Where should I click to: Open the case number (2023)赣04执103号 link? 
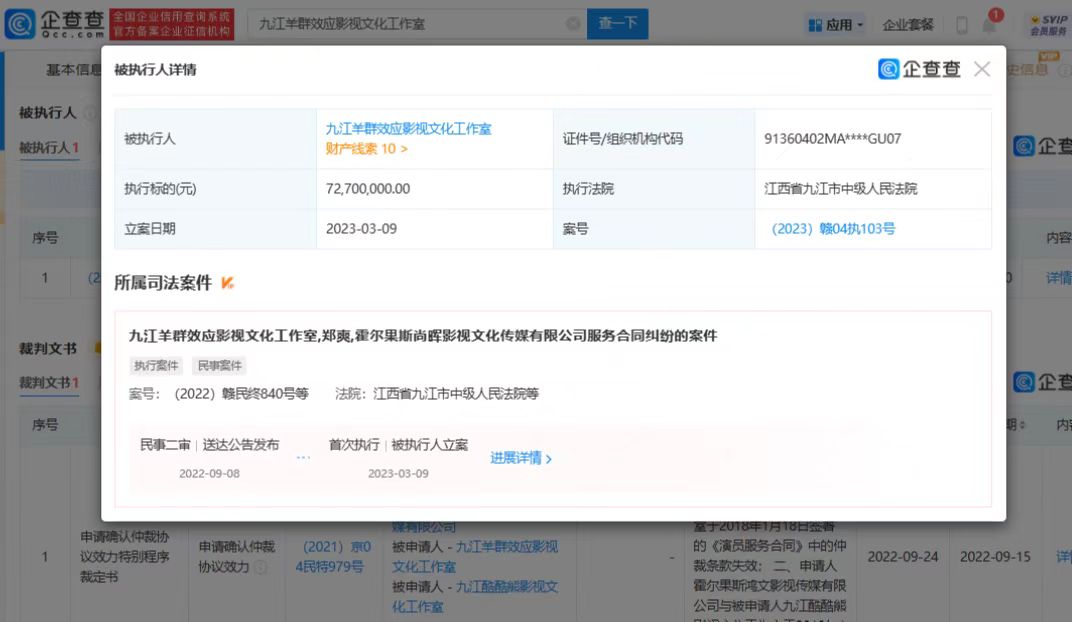click(x=833, y=229)
